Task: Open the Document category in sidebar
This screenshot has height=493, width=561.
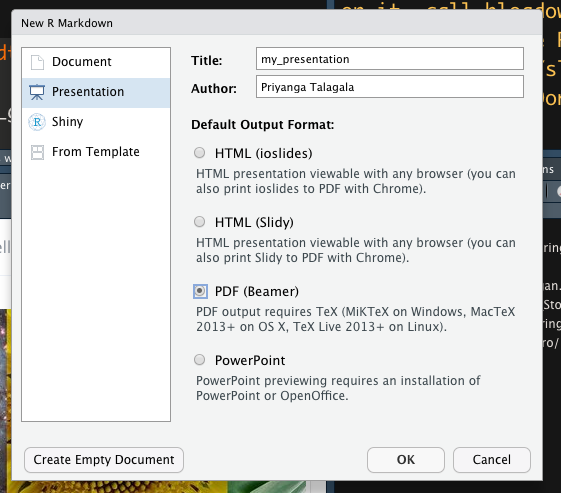Action: [x=96, y=62]
